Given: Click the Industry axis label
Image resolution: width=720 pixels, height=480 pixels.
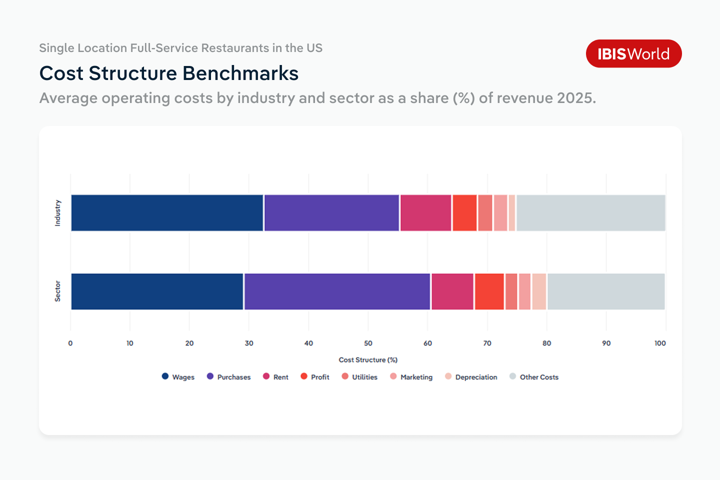Looking at the screenshot, I should [58, 213].
